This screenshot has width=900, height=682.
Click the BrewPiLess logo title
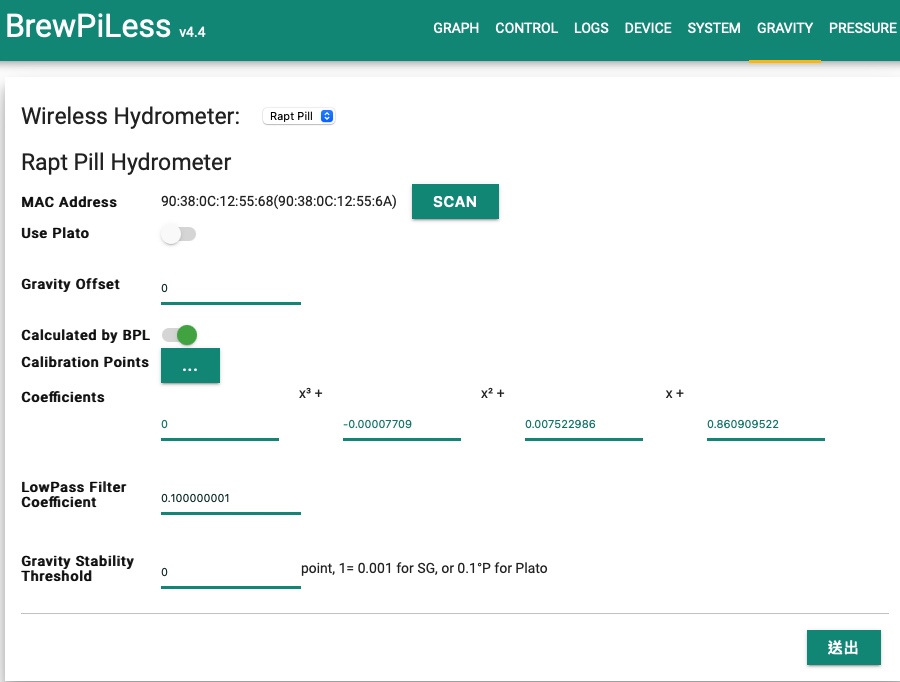tap(88, 26)
